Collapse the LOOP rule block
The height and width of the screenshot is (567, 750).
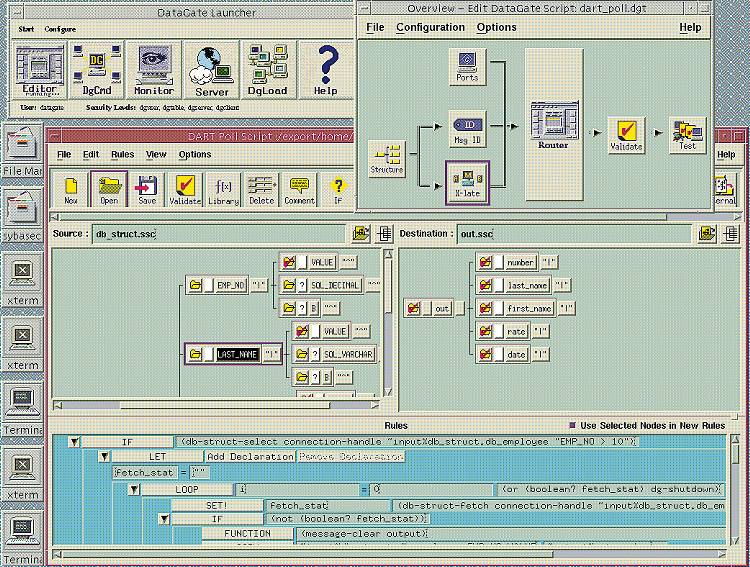click(134, 489)
